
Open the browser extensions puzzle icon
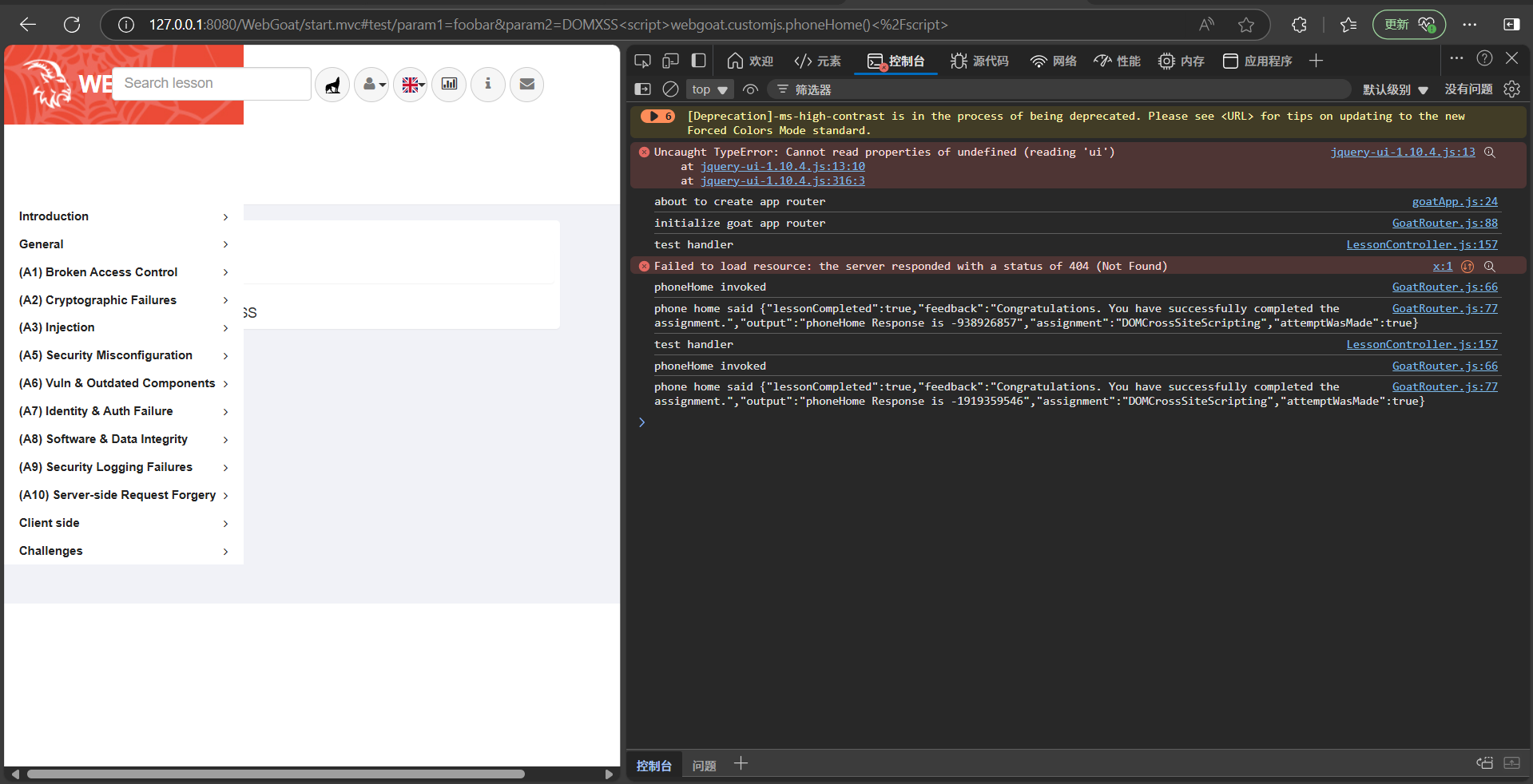coord(1300,25)
